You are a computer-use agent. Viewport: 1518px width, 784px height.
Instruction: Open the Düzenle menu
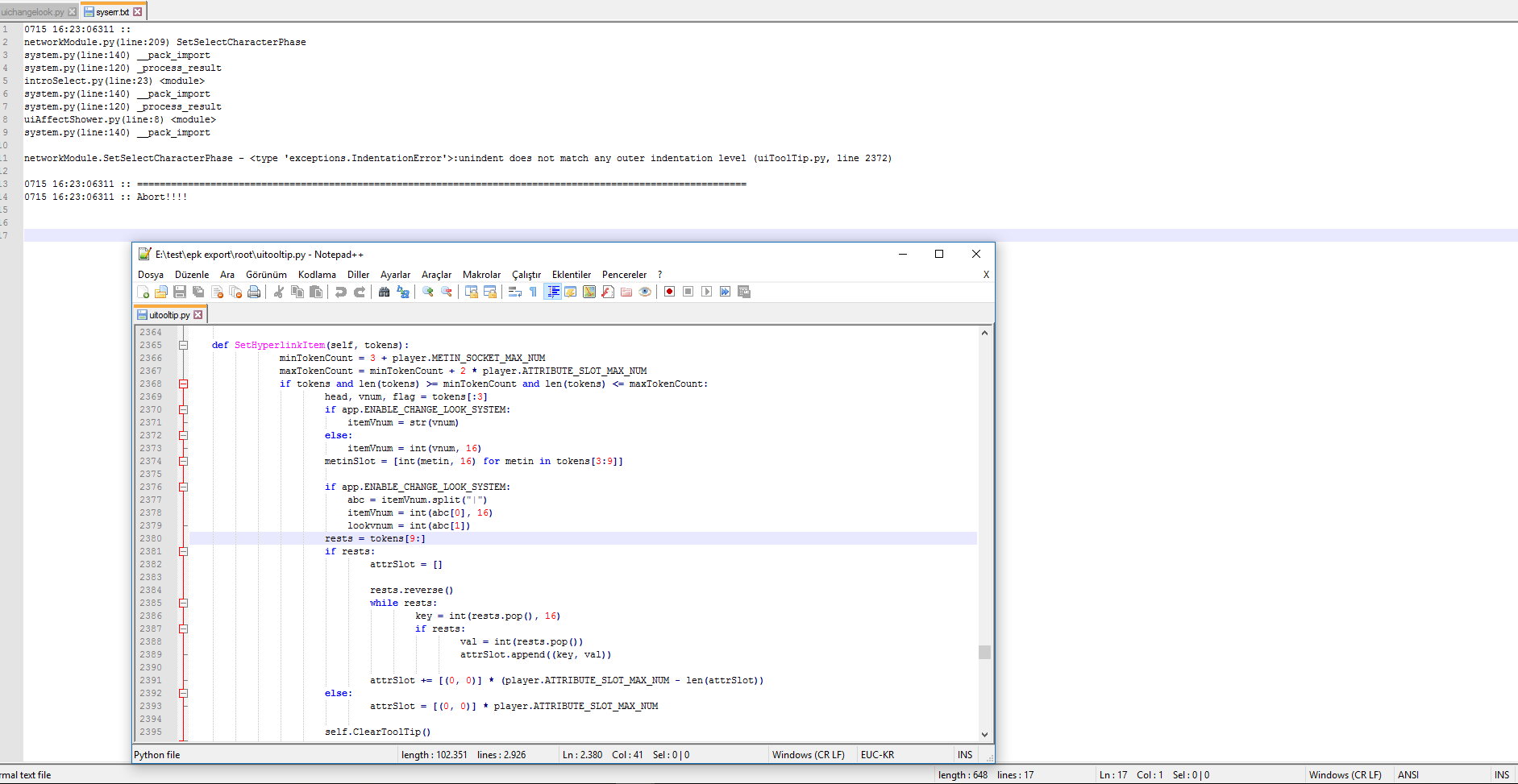[192, 275]
